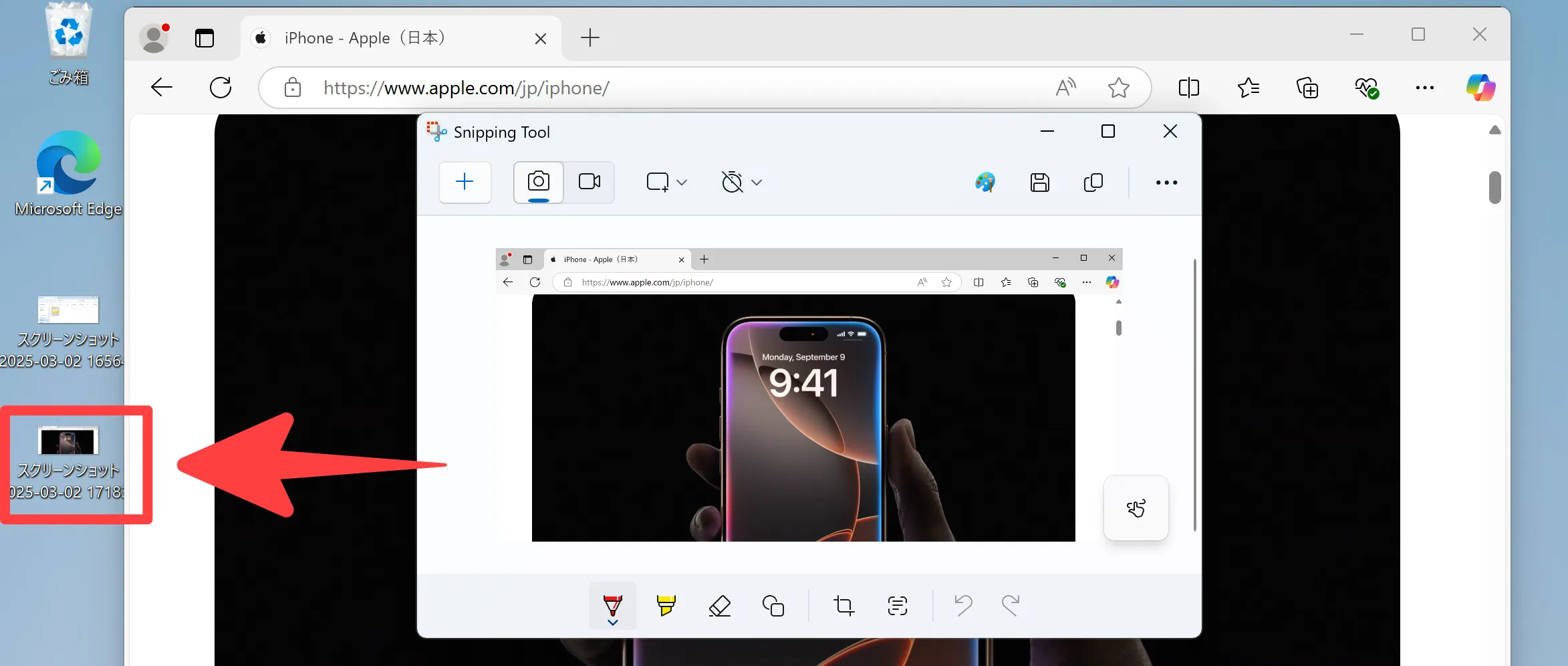Image resolution: width=1568 pixels, height=666 pixels.
Task: Click Edge page scroll up arrow
Action: 1495,130
